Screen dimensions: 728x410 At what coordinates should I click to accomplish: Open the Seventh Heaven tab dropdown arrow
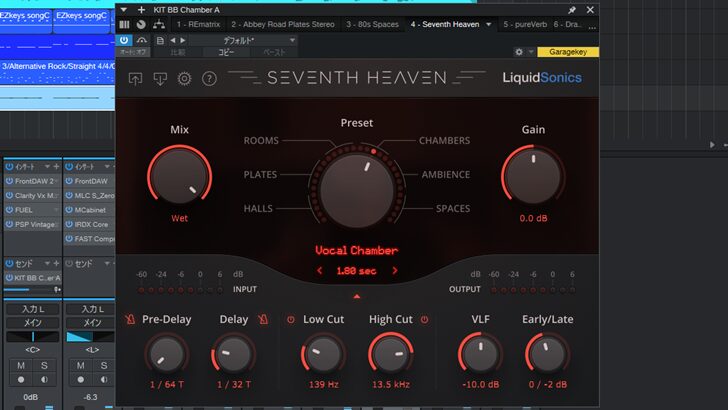coord(488,24)
